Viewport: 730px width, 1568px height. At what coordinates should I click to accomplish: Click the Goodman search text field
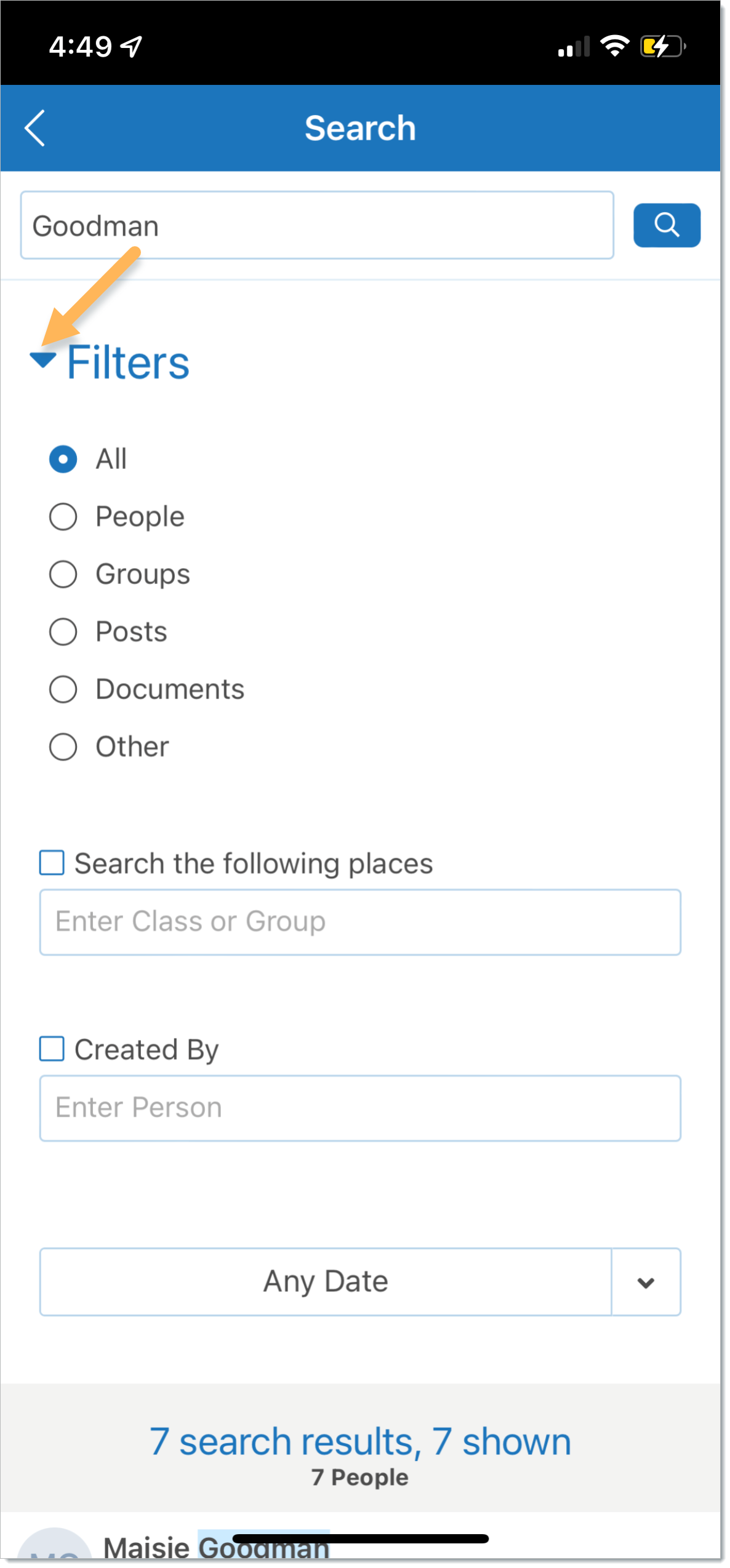(317, 225)
